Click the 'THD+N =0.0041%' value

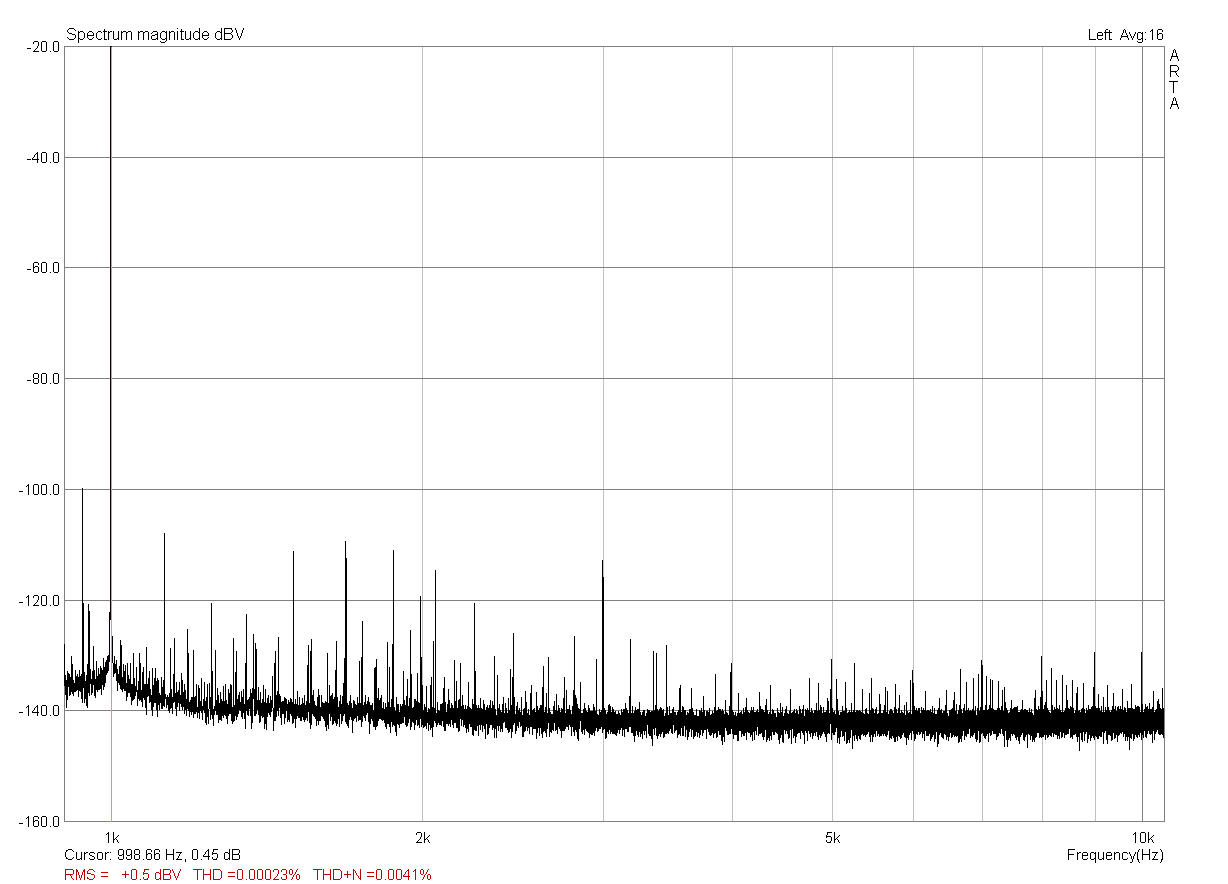(373, 875)
